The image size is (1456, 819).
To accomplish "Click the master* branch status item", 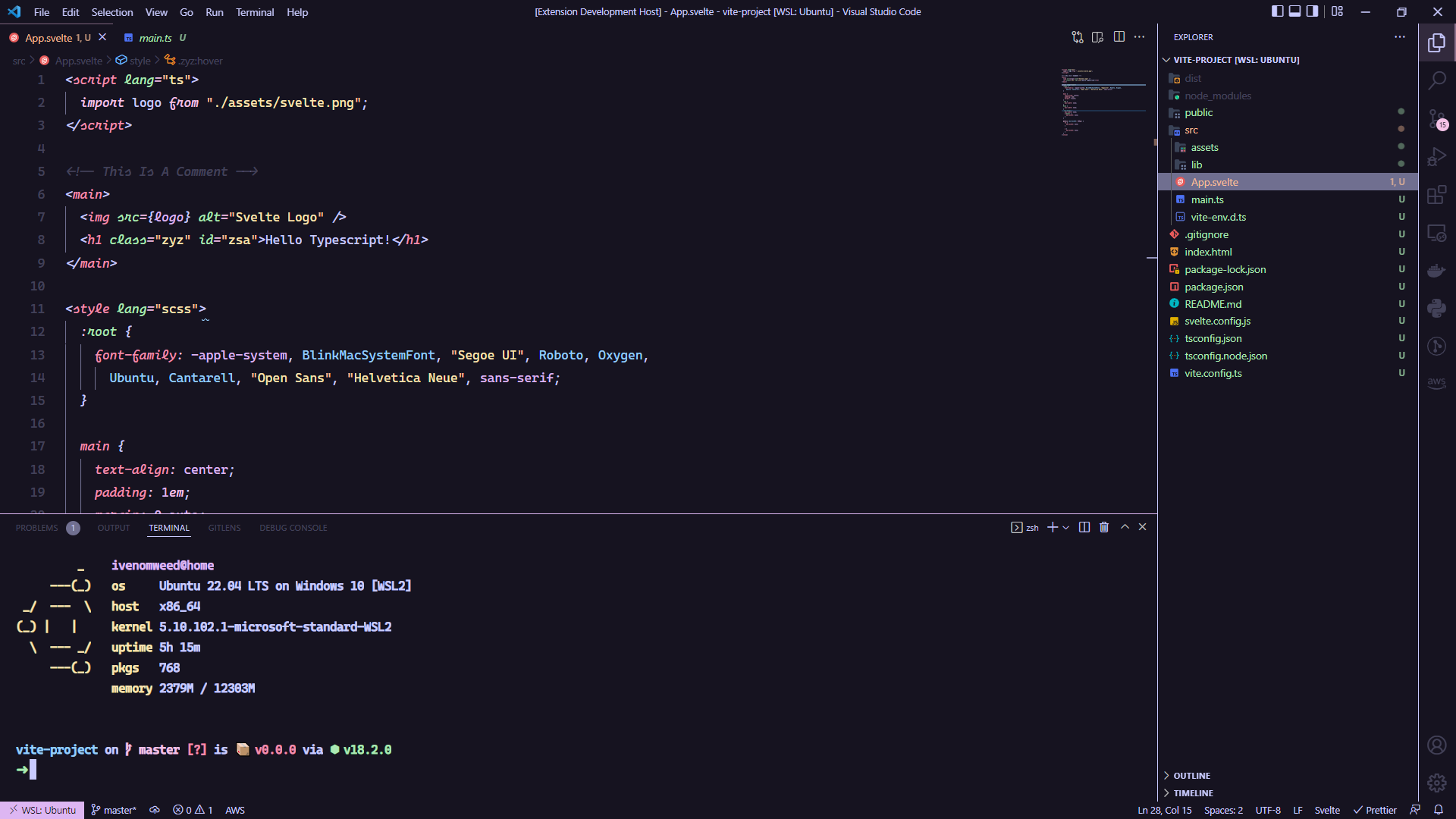I will click(114, 810).
